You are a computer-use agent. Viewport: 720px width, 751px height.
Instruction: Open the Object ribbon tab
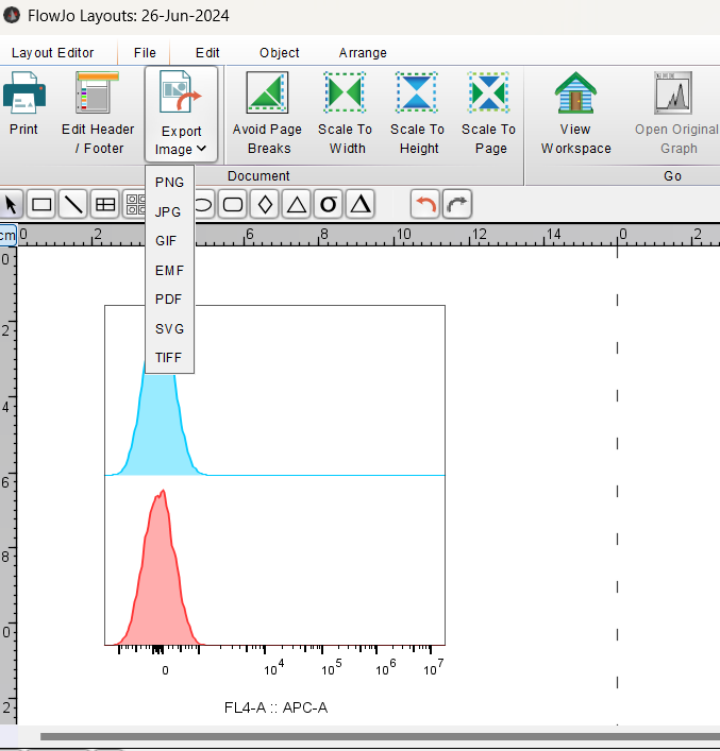click(279, 53)
